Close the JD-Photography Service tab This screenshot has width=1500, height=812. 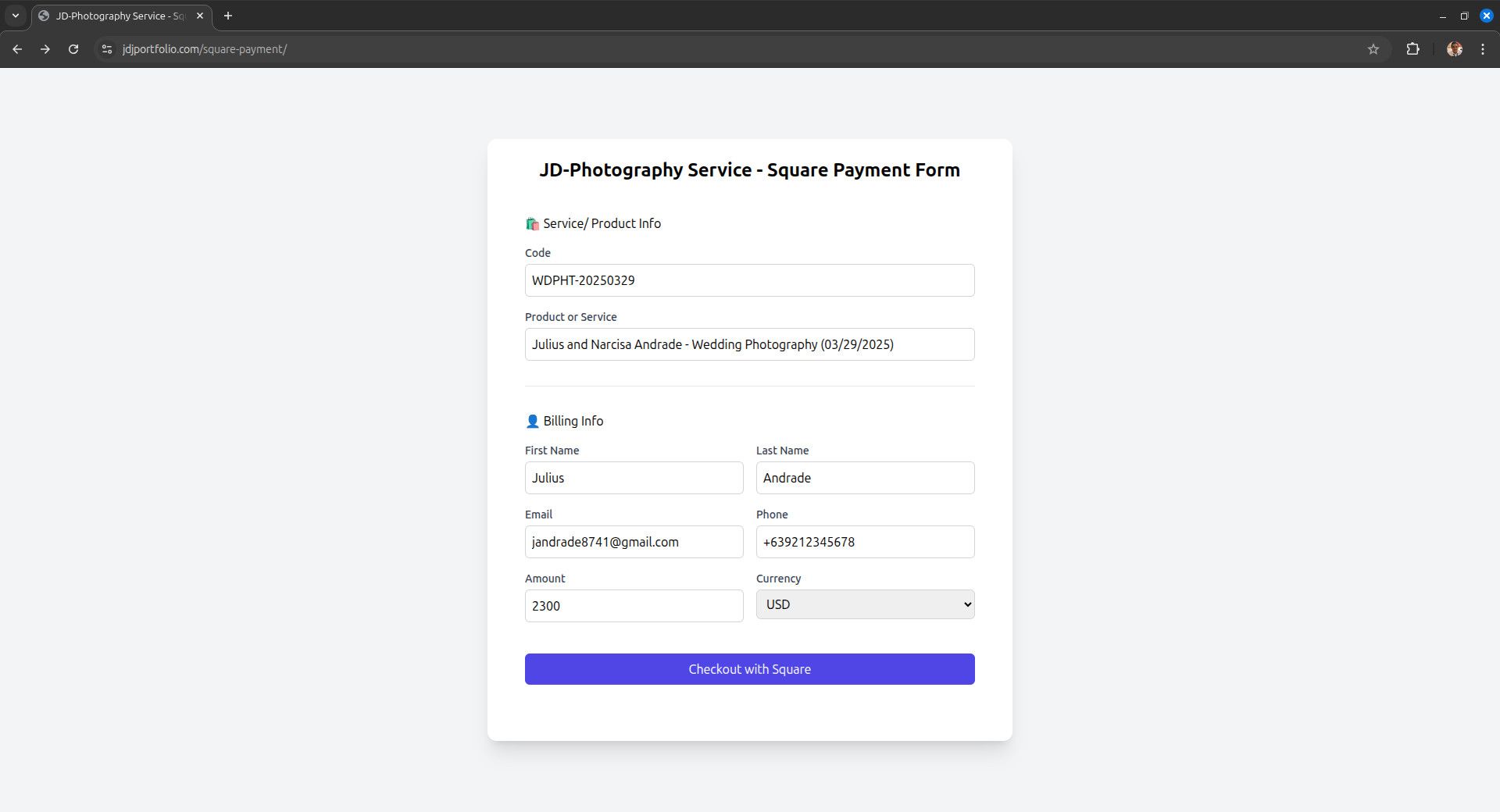200,16
